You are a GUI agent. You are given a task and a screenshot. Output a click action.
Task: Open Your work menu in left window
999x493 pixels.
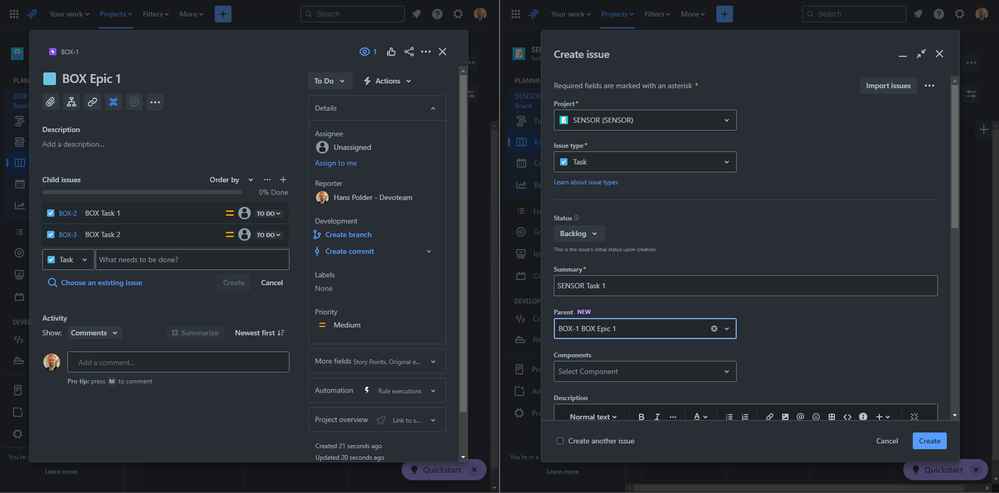click(x=69, y=14)
